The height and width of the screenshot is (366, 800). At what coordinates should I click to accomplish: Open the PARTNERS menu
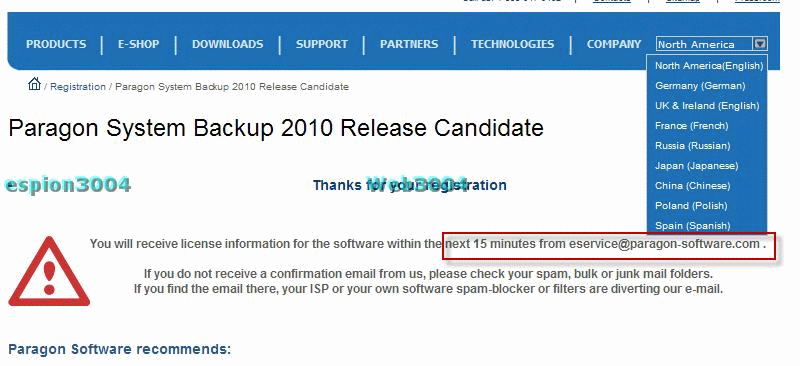click(x=409, y=44)
